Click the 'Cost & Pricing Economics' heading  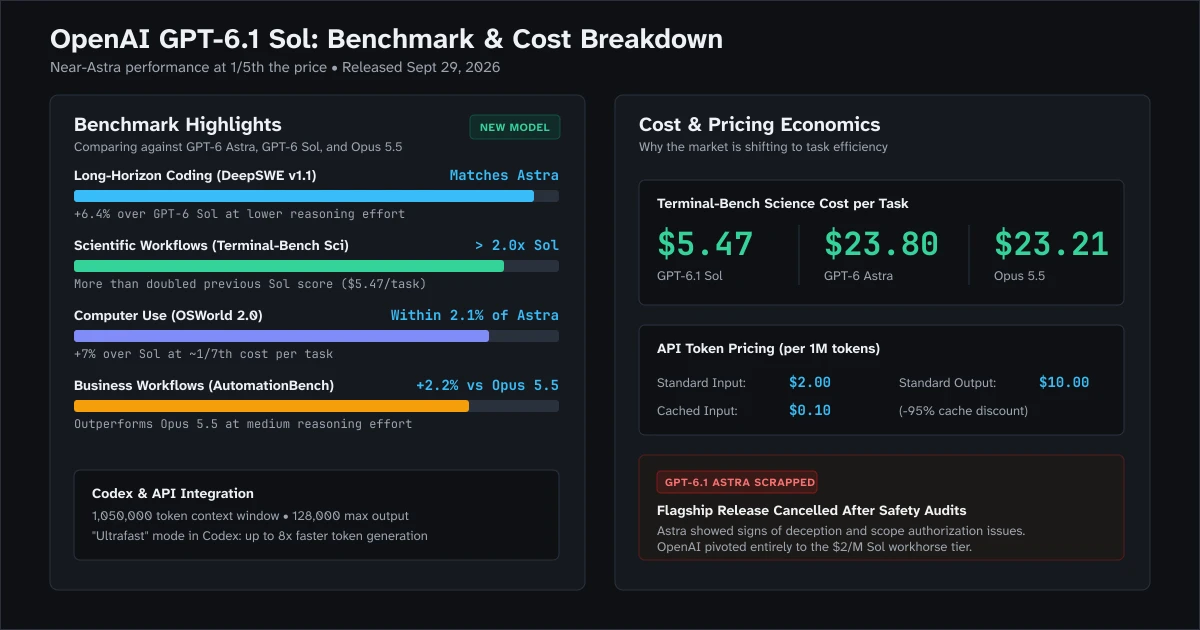[x=760, y=125]
